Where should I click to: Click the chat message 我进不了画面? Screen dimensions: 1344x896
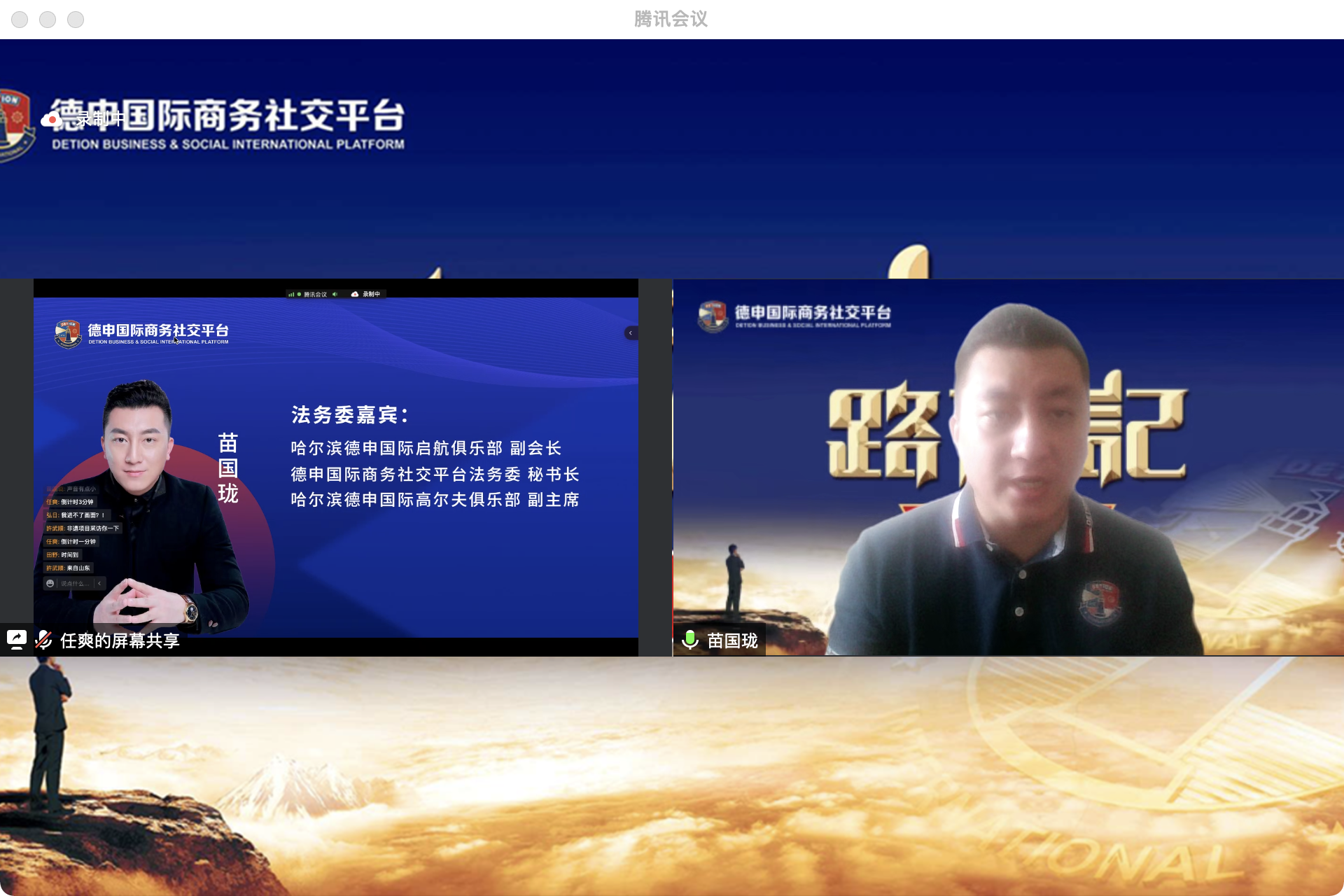[x=76, y=515]
